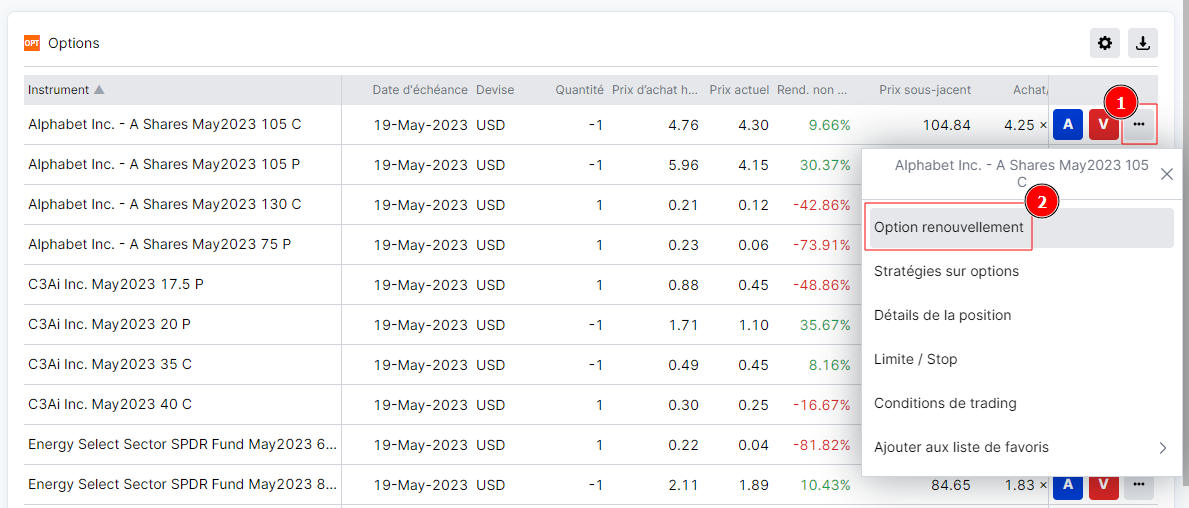
Task: Click current price 4.30 cell
Action: 754,125
